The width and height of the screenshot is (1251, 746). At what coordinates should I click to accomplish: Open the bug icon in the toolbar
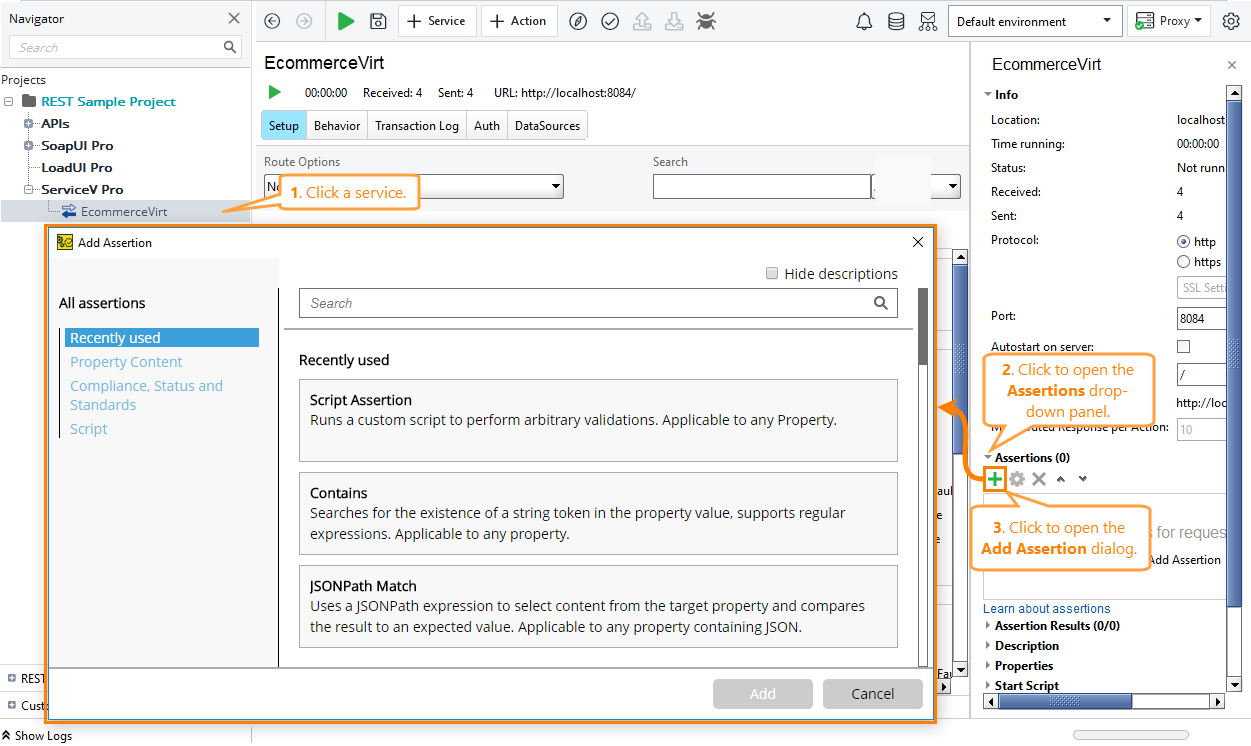click(706, 21)
